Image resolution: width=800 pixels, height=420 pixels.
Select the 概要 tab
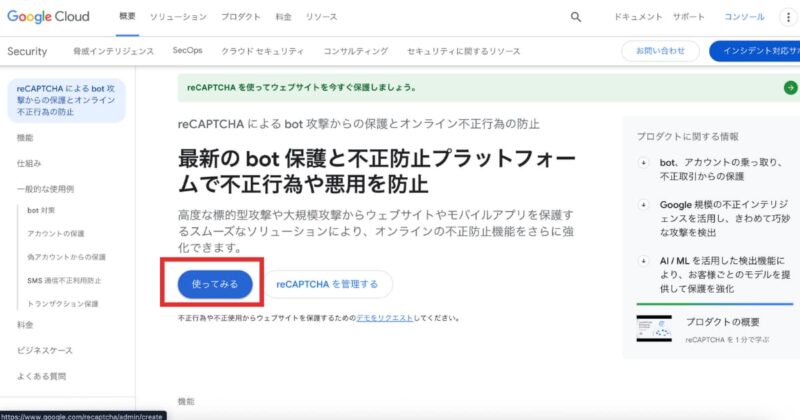[127, 16]
